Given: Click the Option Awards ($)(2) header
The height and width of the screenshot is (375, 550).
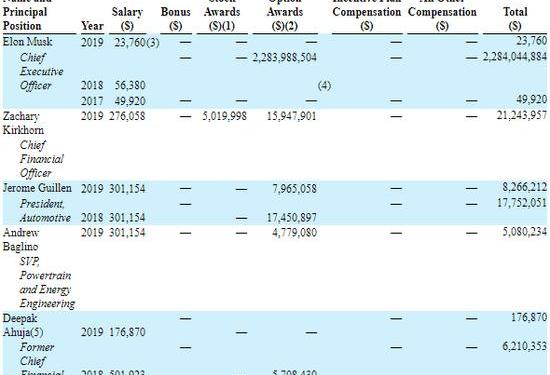Looking at the screenshot, I should [285, 19].
